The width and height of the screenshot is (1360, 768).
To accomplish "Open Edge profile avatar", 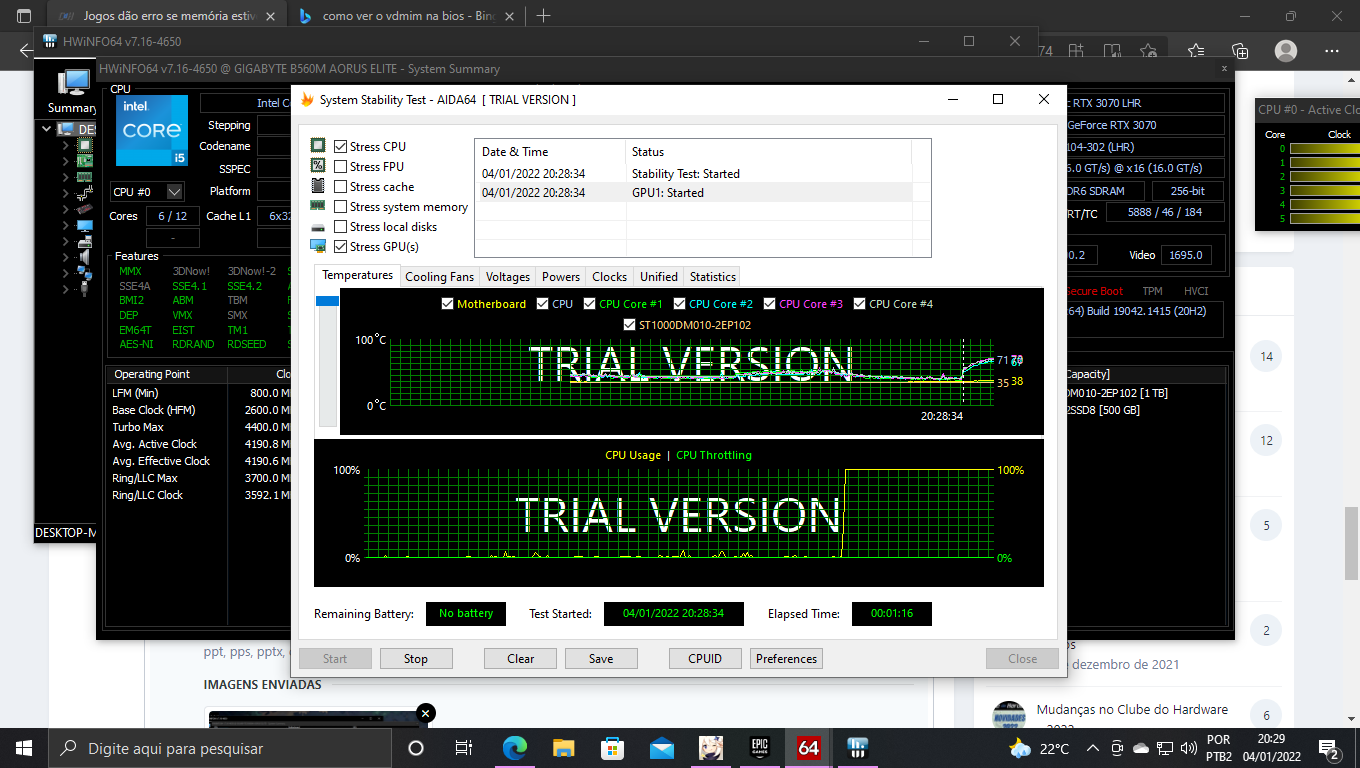I will click(1286, 50).
